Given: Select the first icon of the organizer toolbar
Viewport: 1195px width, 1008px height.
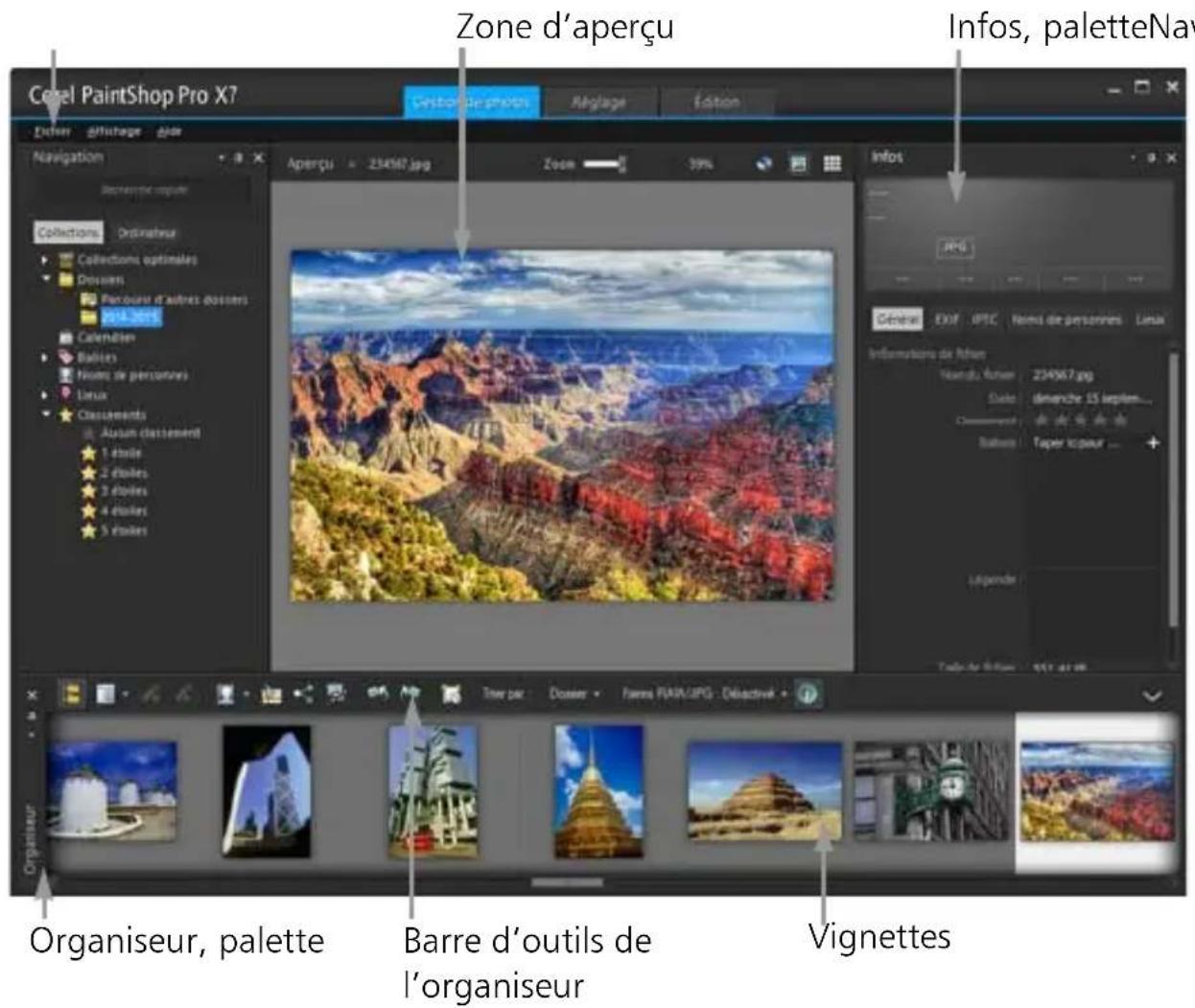Looking at the screenshot, I should coord(72,692).
